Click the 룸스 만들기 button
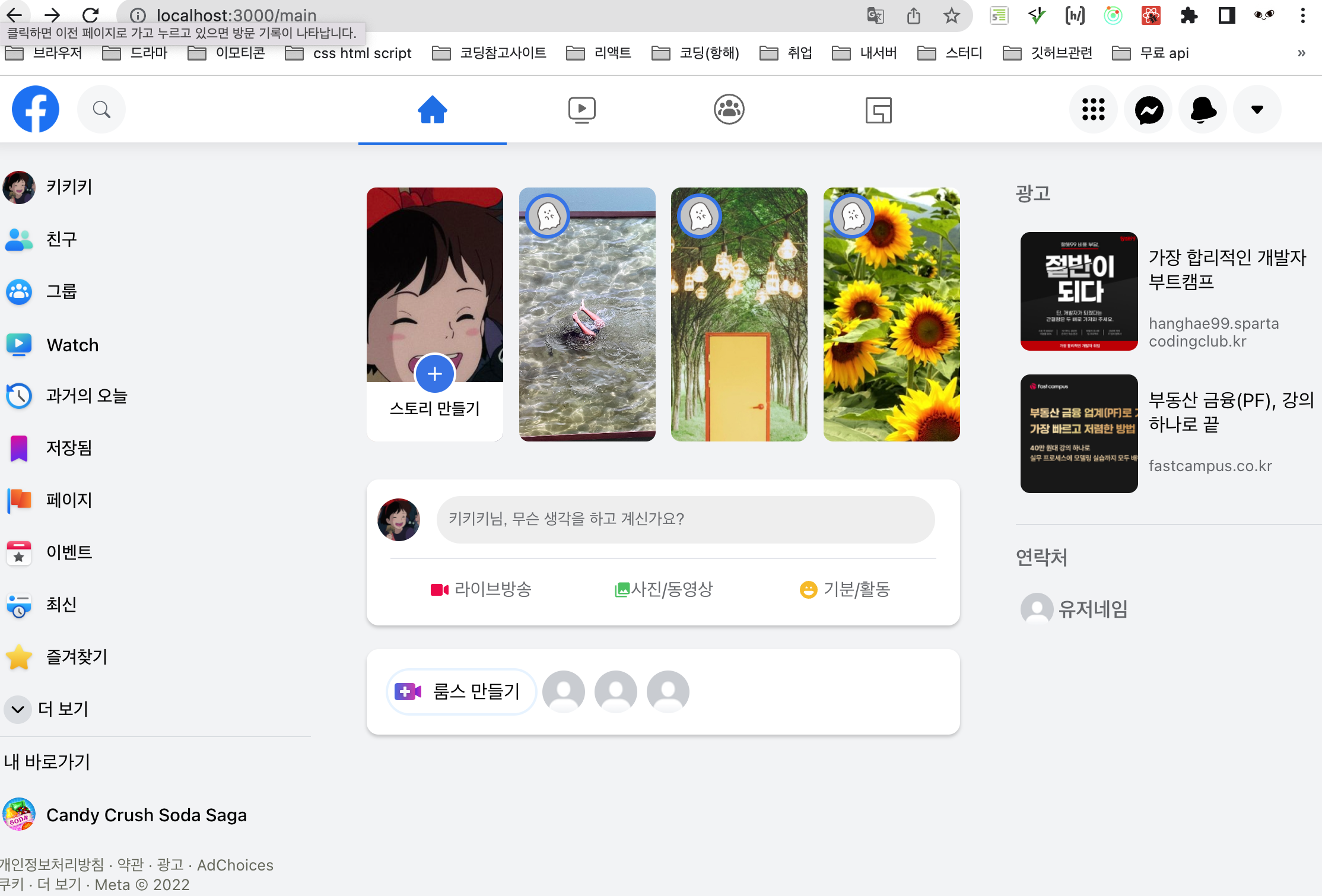The height and width of the screenshot is (896, 1322). (x=462, y=691)
